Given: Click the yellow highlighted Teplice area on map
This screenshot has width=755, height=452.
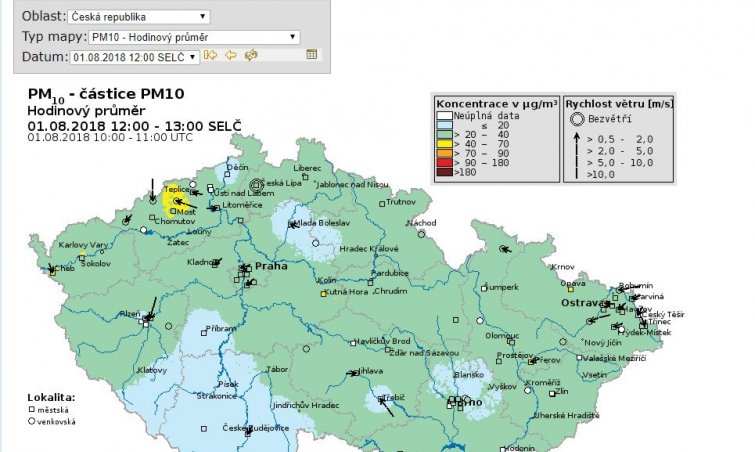Looking at the screenshot, I should (x=176, y=198).
